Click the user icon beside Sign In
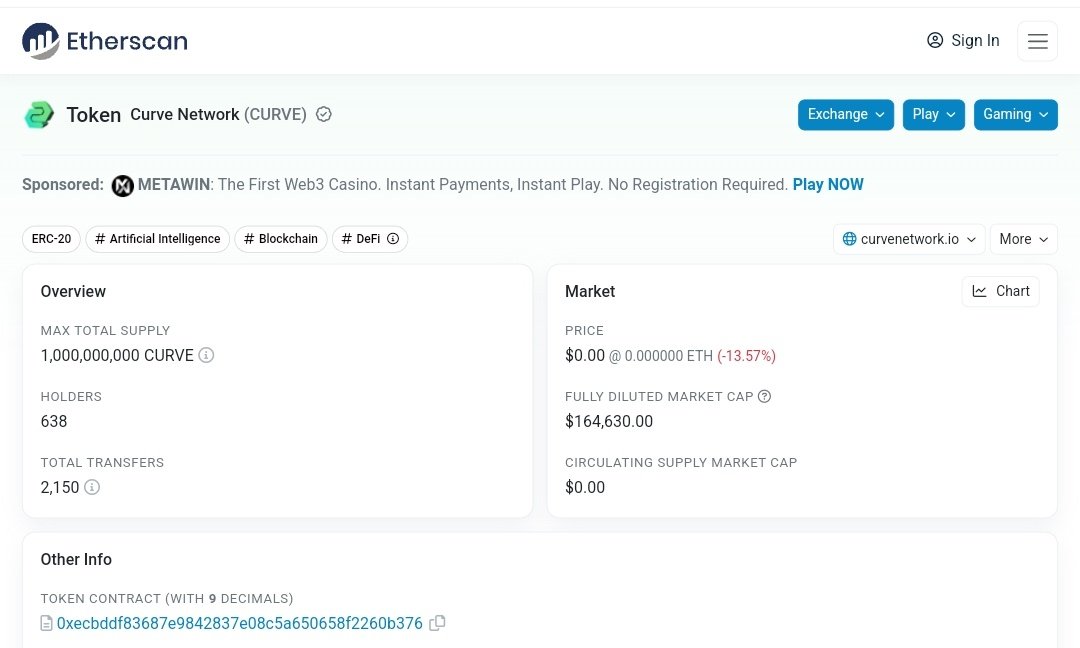The image size is (1080, 648). tap(935, 41)
